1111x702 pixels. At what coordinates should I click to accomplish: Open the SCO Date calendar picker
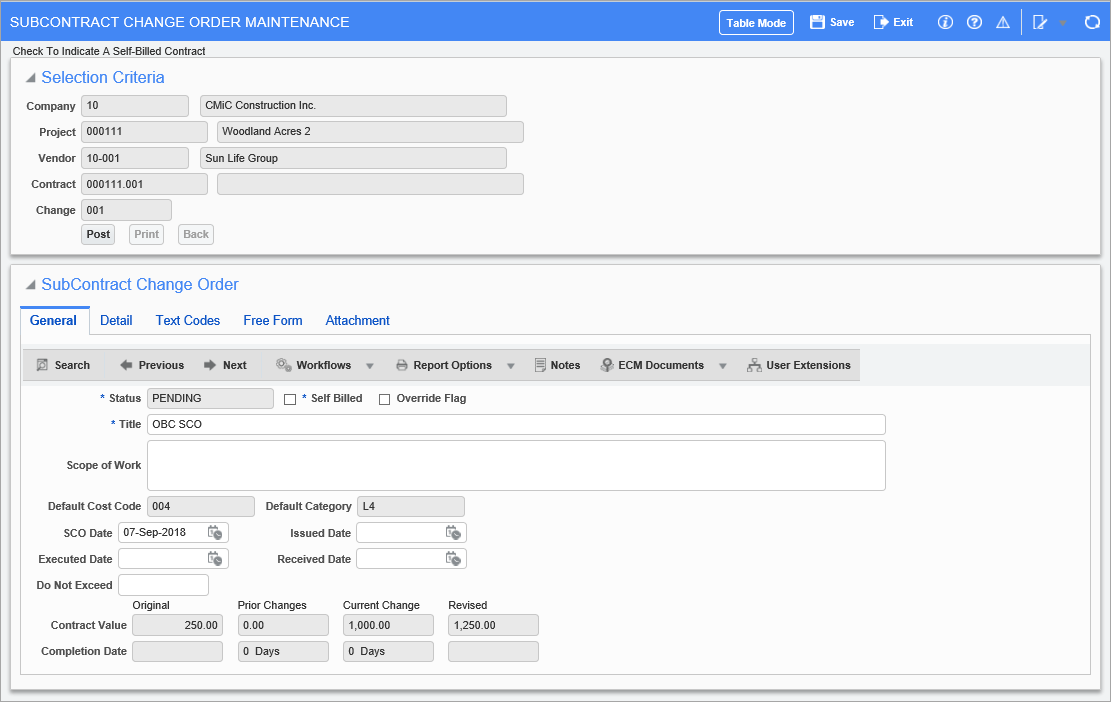[215, 533]
